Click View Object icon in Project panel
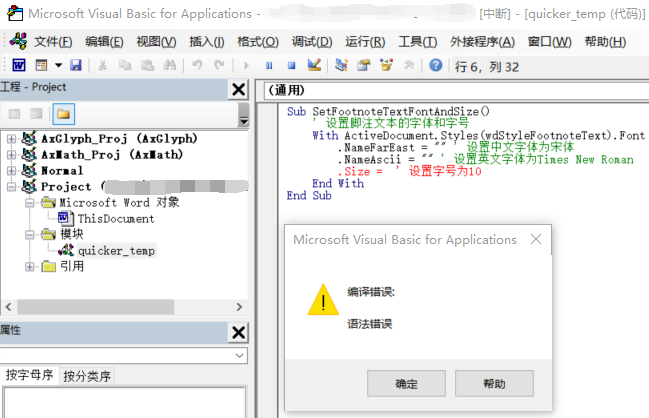The height and width of the screenshot is (418, 649). click(36, 114)
